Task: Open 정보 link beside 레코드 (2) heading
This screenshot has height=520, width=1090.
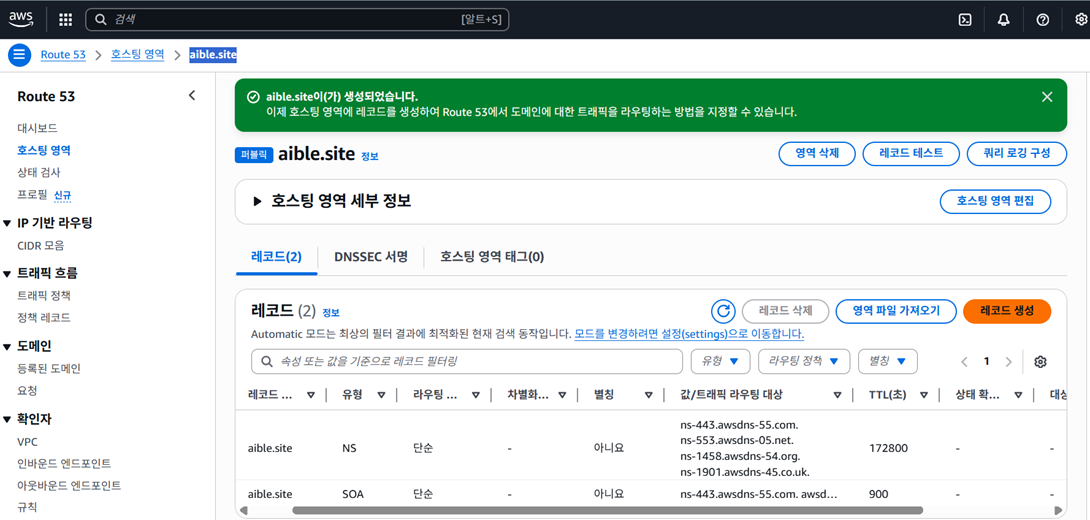Action: click(331, 314)
